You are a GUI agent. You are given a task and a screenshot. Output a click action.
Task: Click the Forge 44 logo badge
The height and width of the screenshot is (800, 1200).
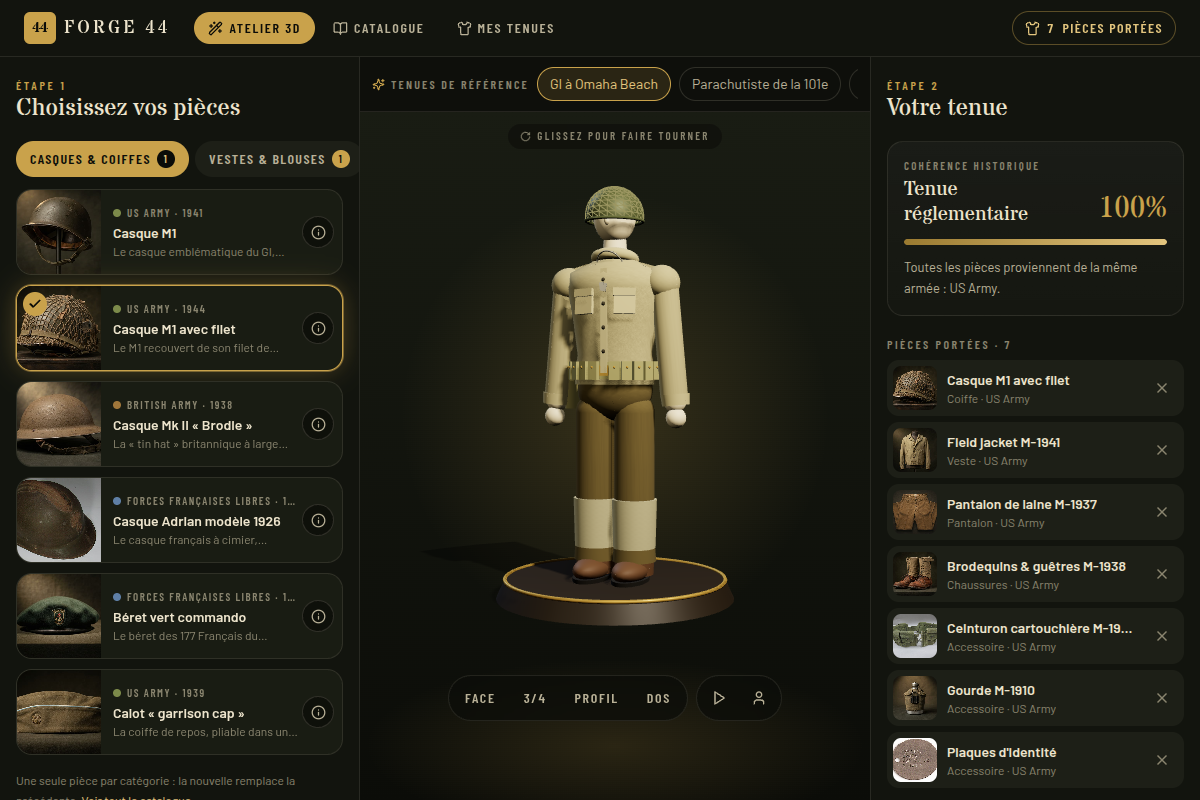click(x=40, y=28)
